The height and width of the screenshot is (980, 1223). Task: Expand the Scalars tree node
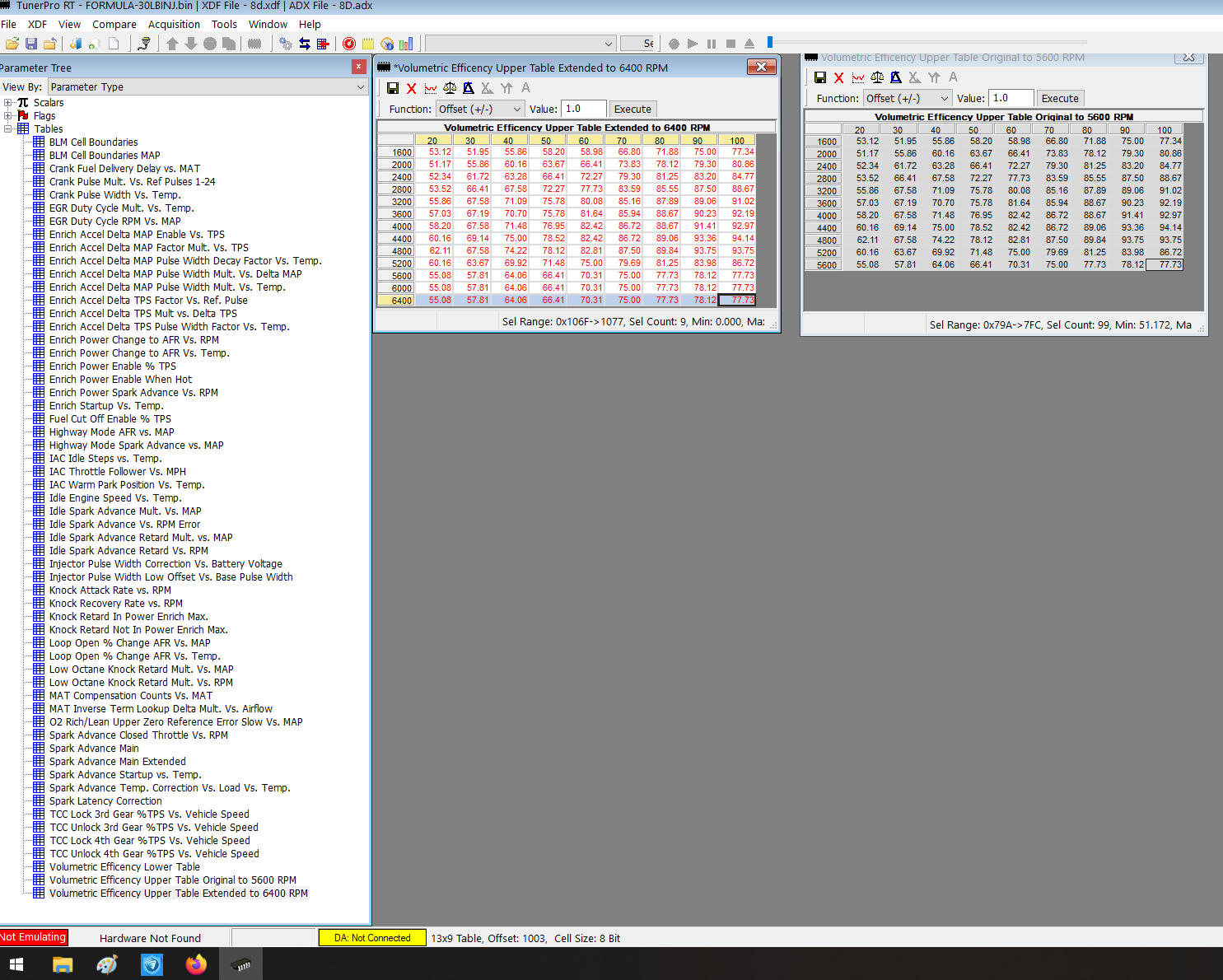click(8, 103)
